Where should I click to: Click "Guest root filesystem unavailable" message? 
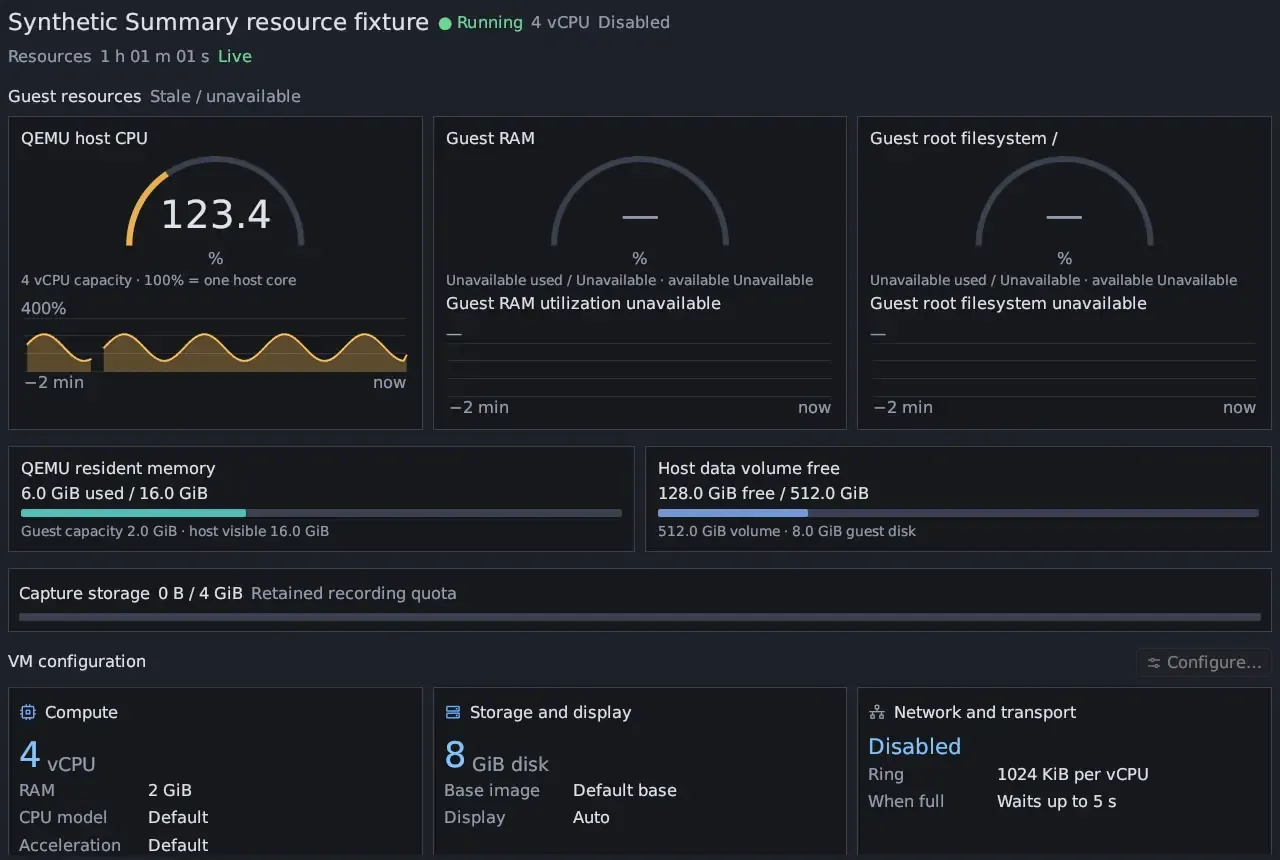pyautogui.click(x=1008, y=303)
